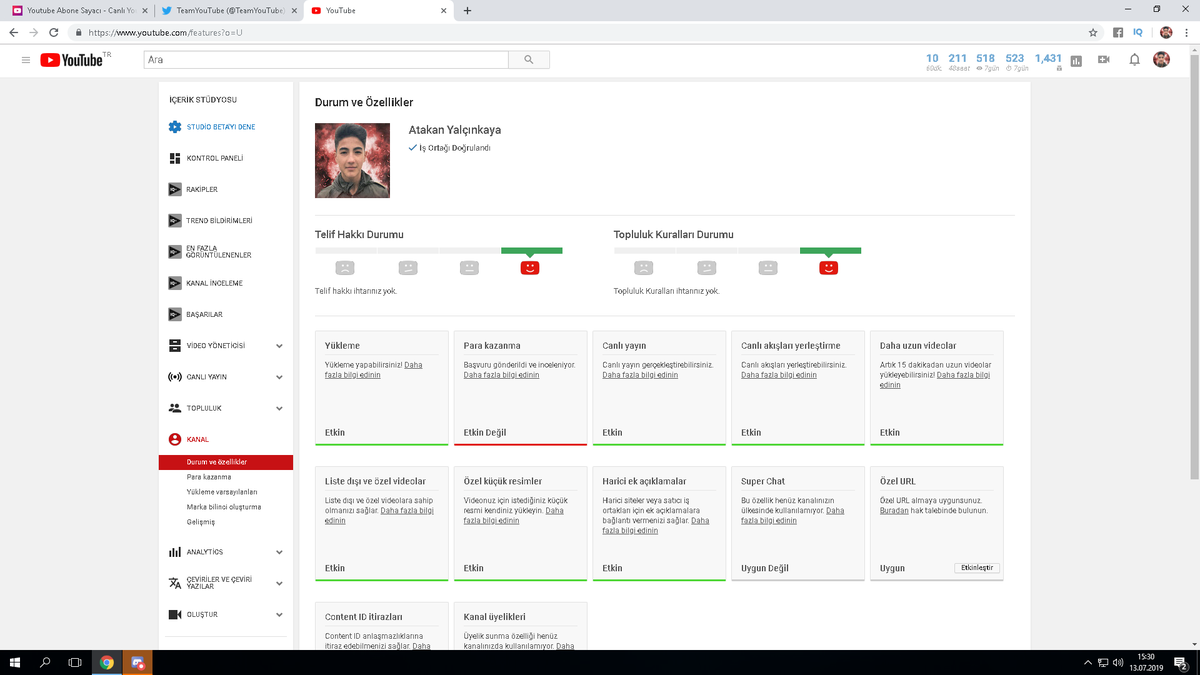The image size is (1200, 675).
Task: Bookmark this page with the star icon
Action: (x=1093, y=32)
